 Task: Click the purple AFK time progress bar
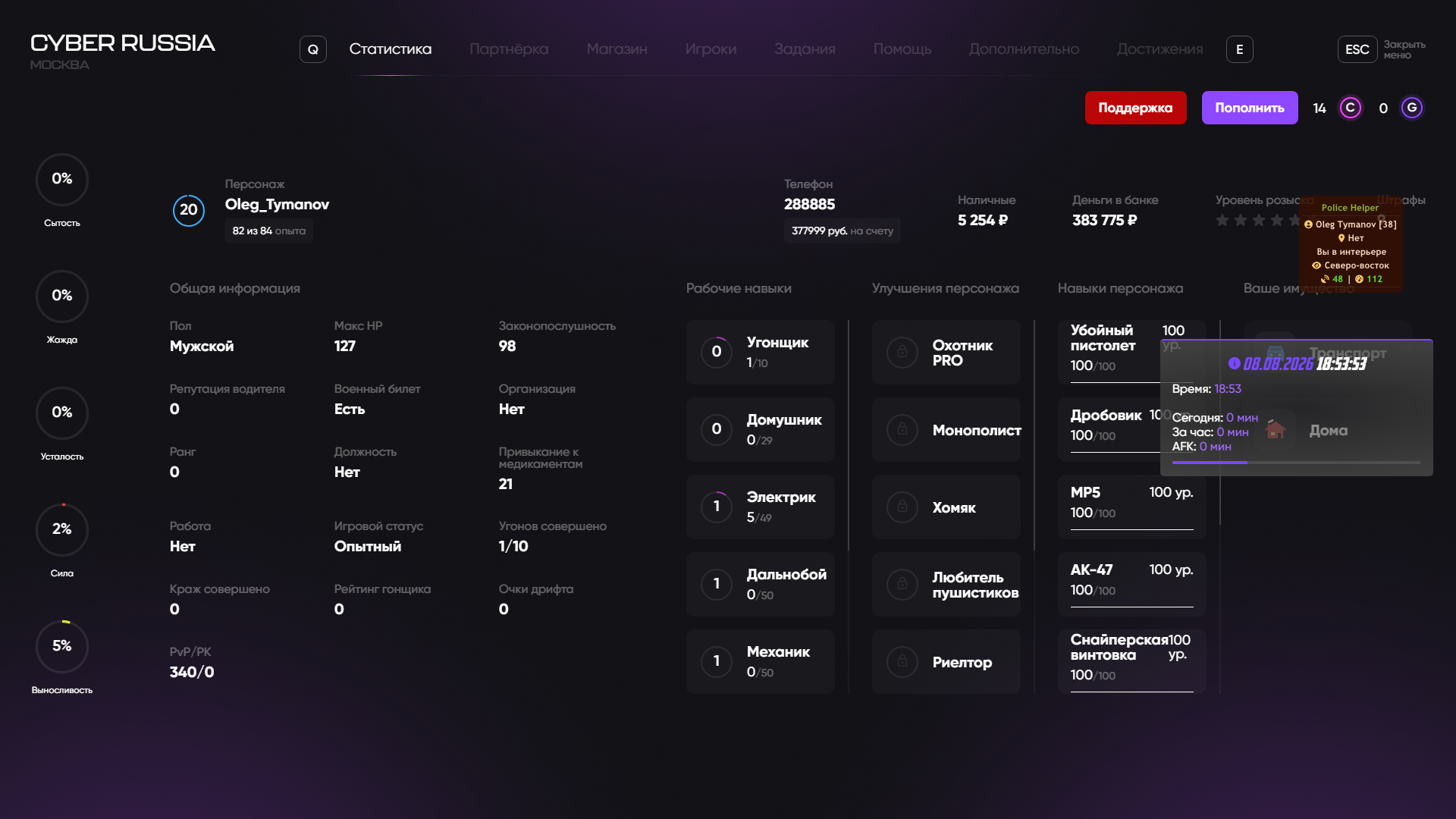coord(1296,463)
